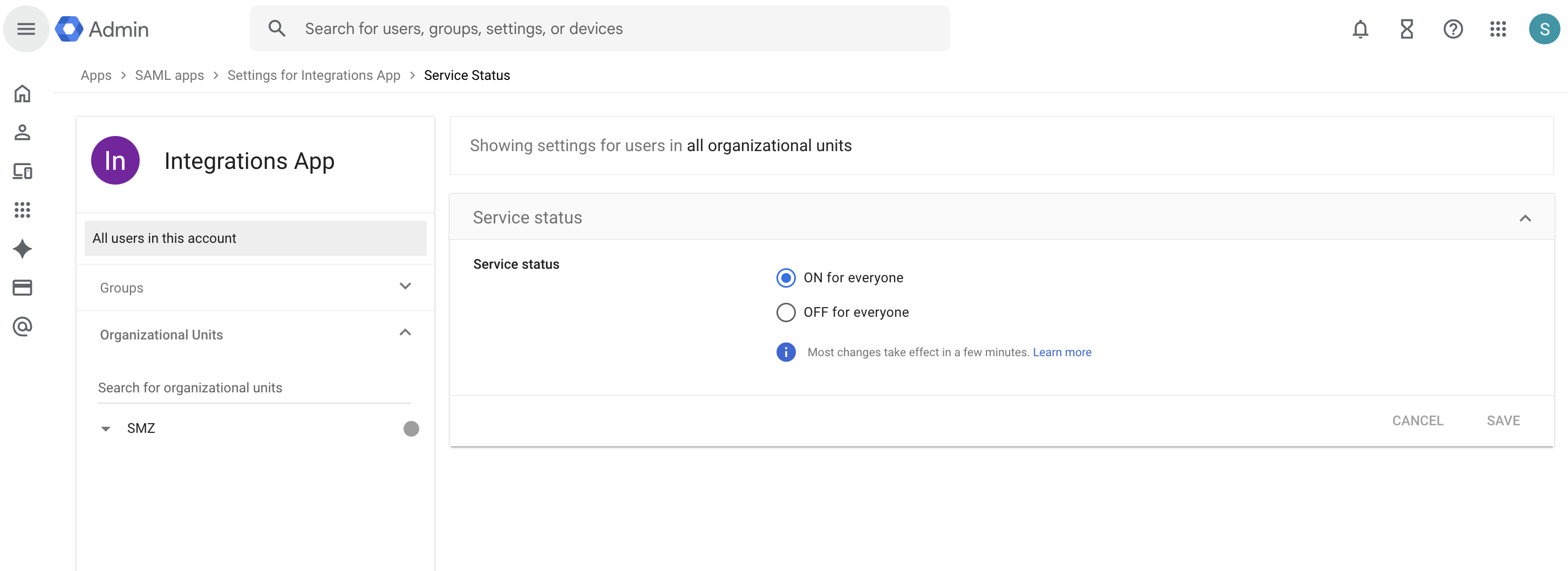Select the SMZ organizational unit
This screenshot has height=571, width=1568.
click(x=141, y=429)
